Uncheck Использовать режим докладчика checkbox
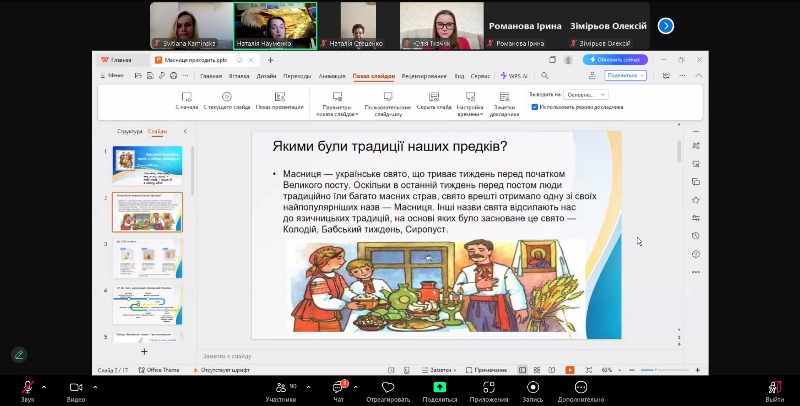The height and width of the screenshot is (406, 800). pos(535,106)
